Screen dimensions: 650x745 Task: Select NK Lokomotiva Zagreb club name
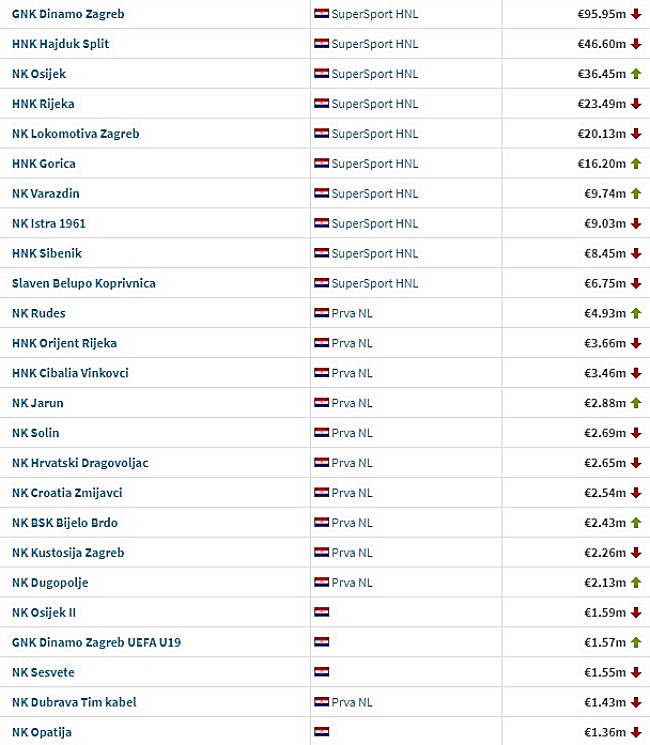pyautogui.click(x=76, y=134)
